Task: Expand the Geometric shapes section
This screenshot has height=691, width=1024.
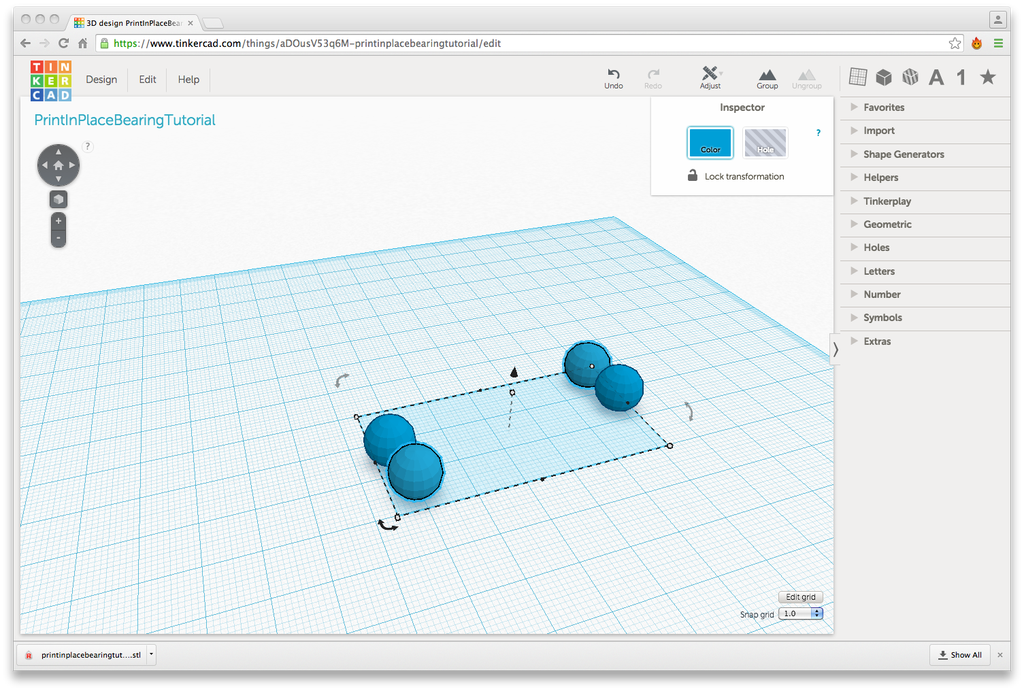Action: (x=925, y=224)
